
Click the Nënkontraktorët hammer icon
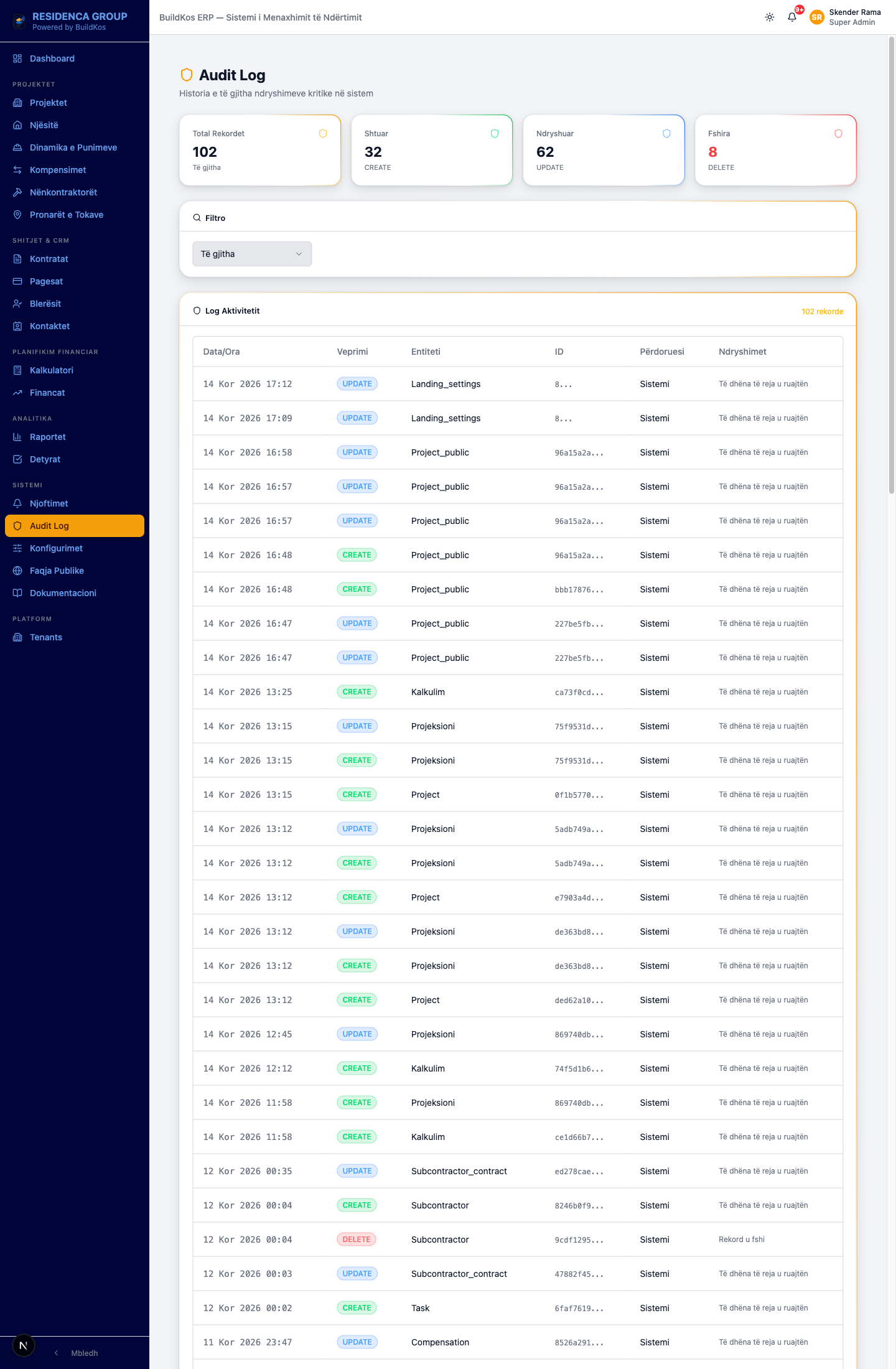17,192
